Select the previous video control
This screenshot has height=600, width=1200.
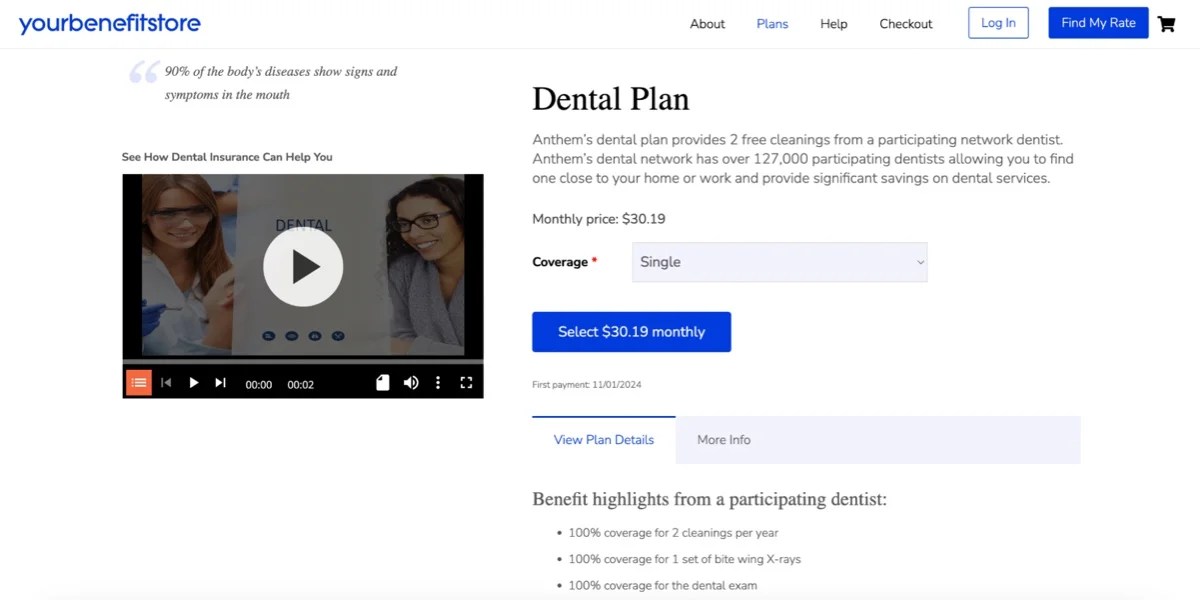(166, 382)
